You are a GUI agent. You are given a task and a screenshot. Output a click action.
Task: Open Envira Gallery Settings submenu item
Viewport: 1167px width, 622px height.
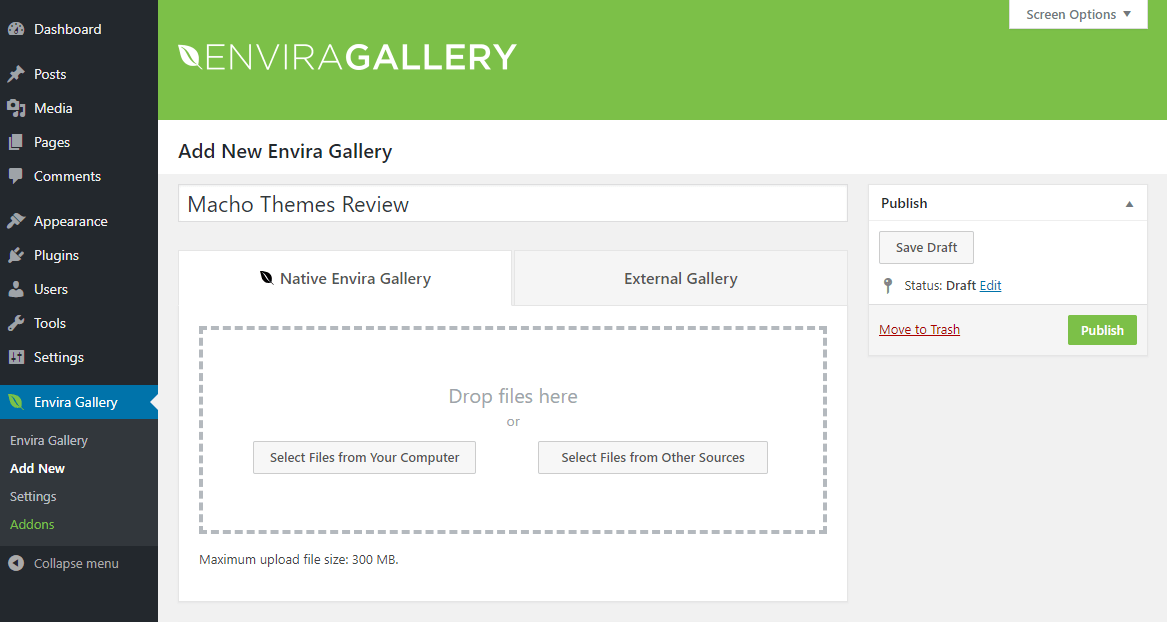[x=33, y=496]
